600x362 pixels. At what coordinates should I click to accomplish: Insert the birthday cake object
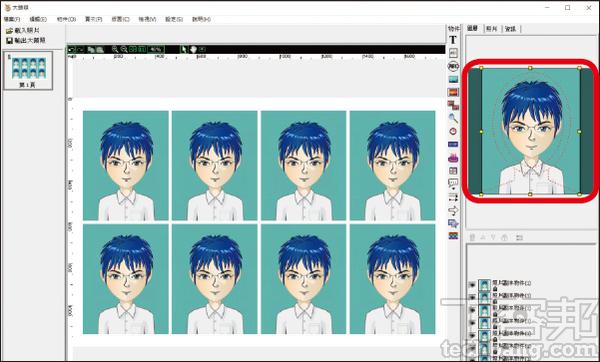[x=453, y=157]
